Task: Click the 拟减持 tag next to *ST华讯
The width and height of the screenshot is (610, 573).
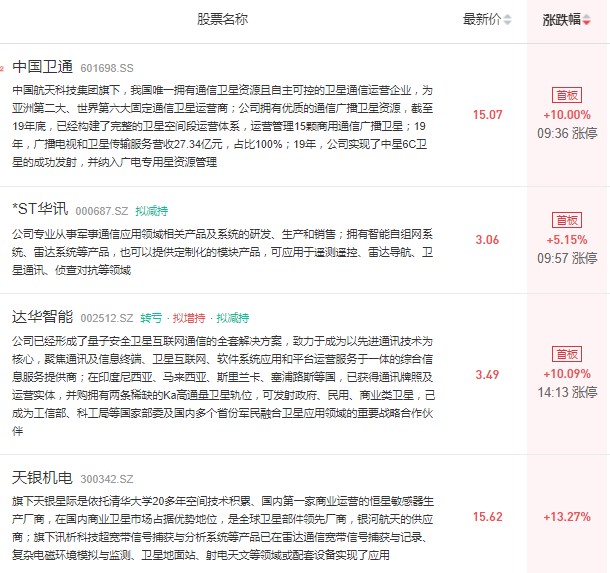Action: [152, 211]
